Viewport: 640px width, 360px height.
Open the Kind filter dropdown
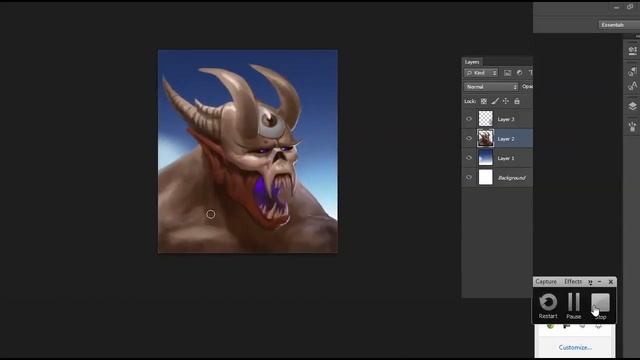click(481, 73)
